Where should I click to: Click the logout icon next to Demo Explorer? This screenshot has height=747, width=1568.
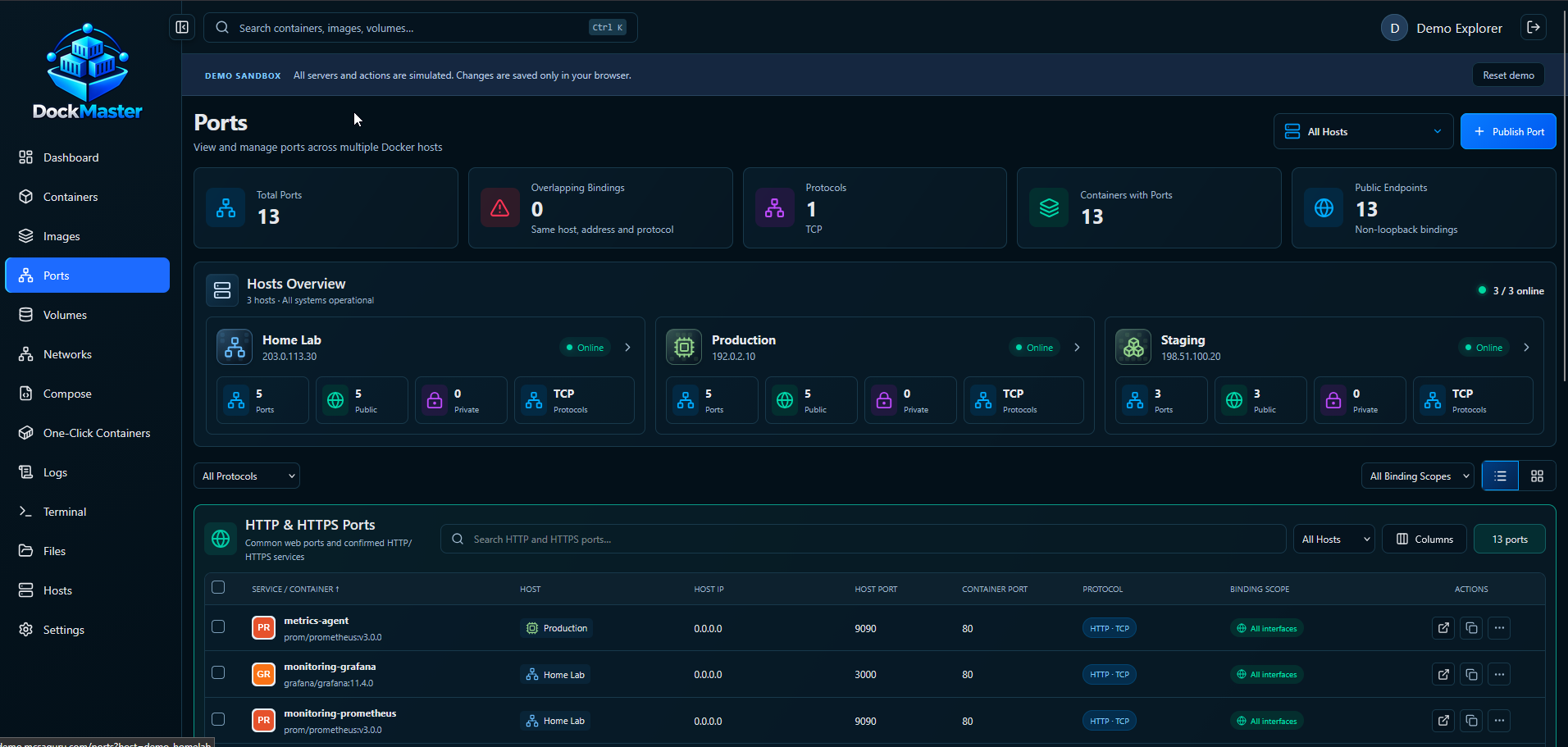[x=1534, y=27]
